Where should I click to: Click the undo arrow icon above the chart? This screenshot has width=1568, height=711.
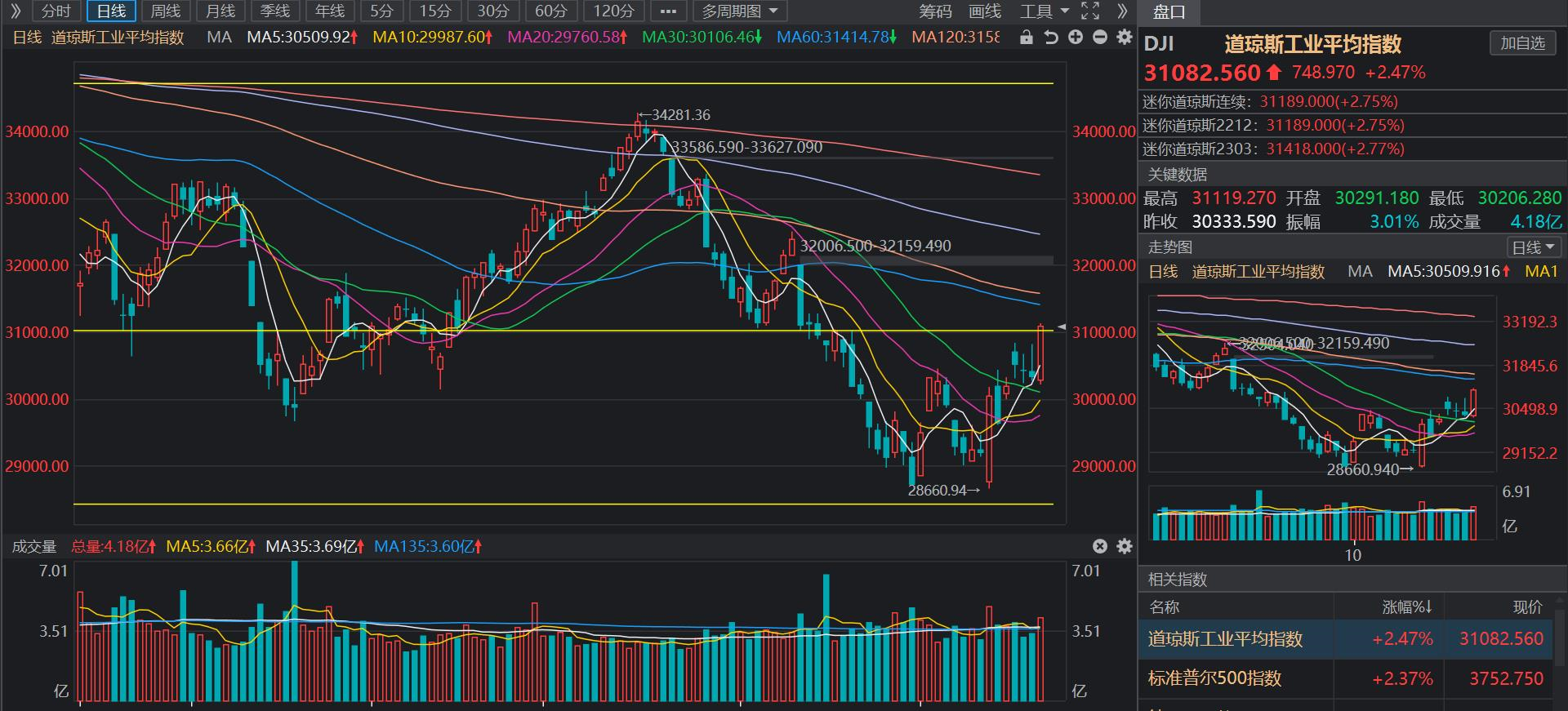(x=1051, y=38)
